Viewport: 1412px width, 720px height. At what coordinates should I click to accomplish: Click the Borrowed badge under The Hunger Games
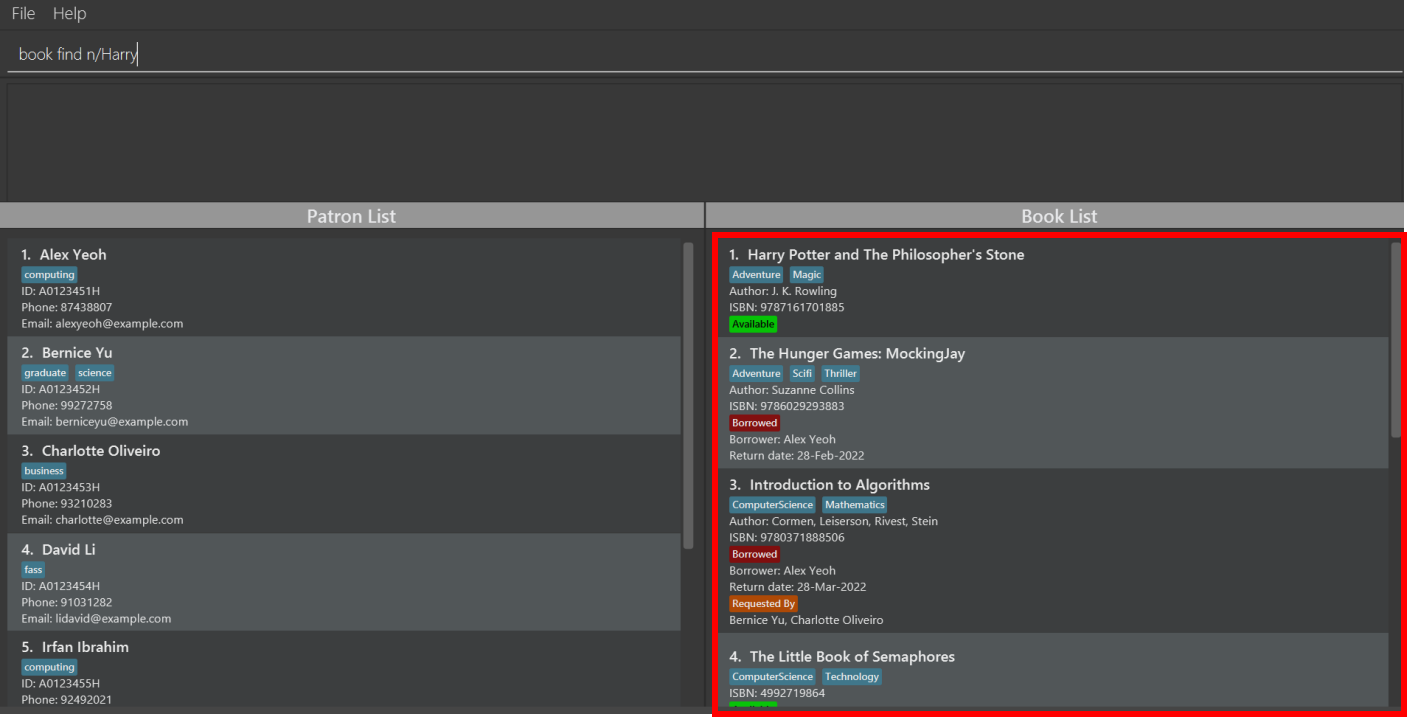tap(754, 423)
